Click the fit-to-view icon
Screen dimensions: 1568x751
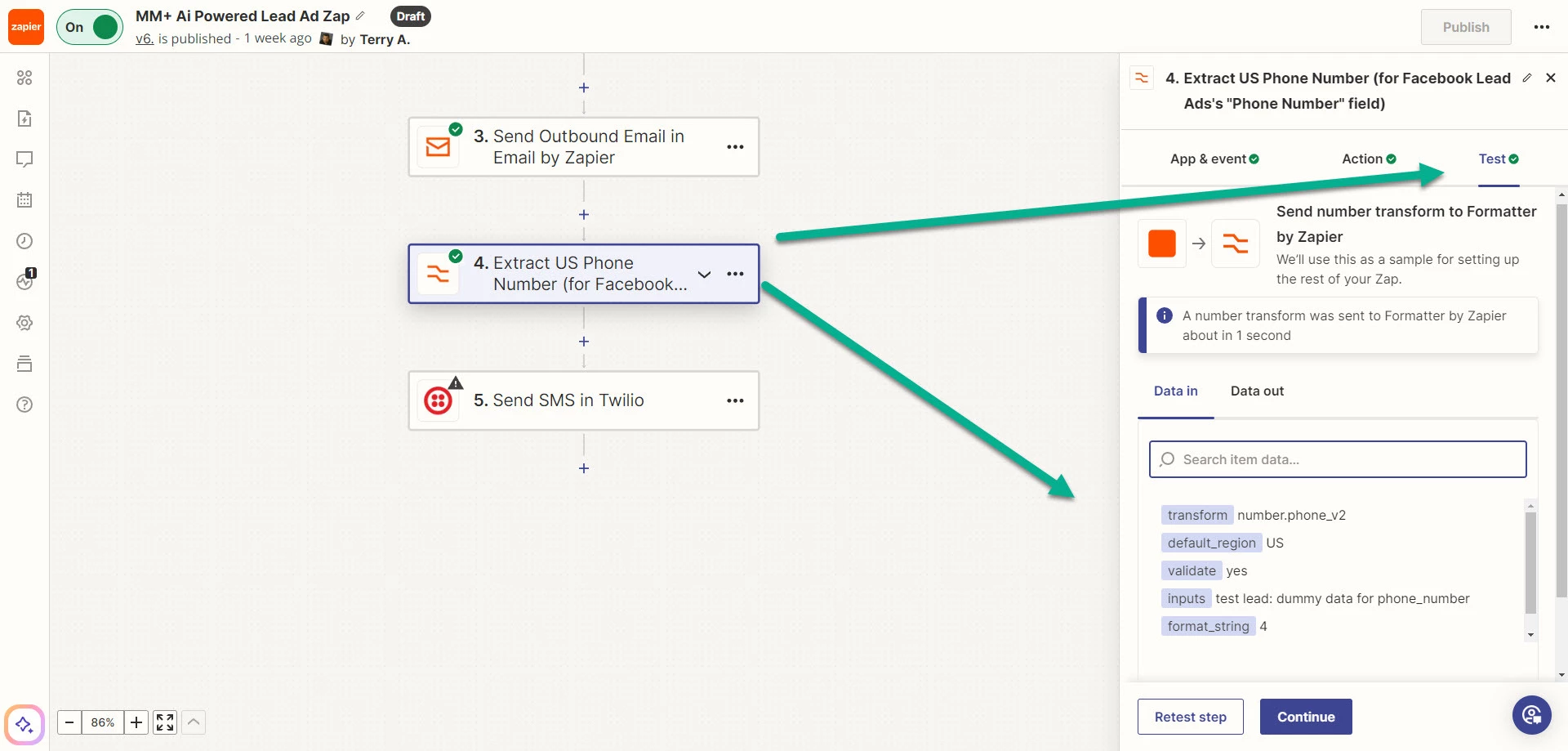(165, 722)
